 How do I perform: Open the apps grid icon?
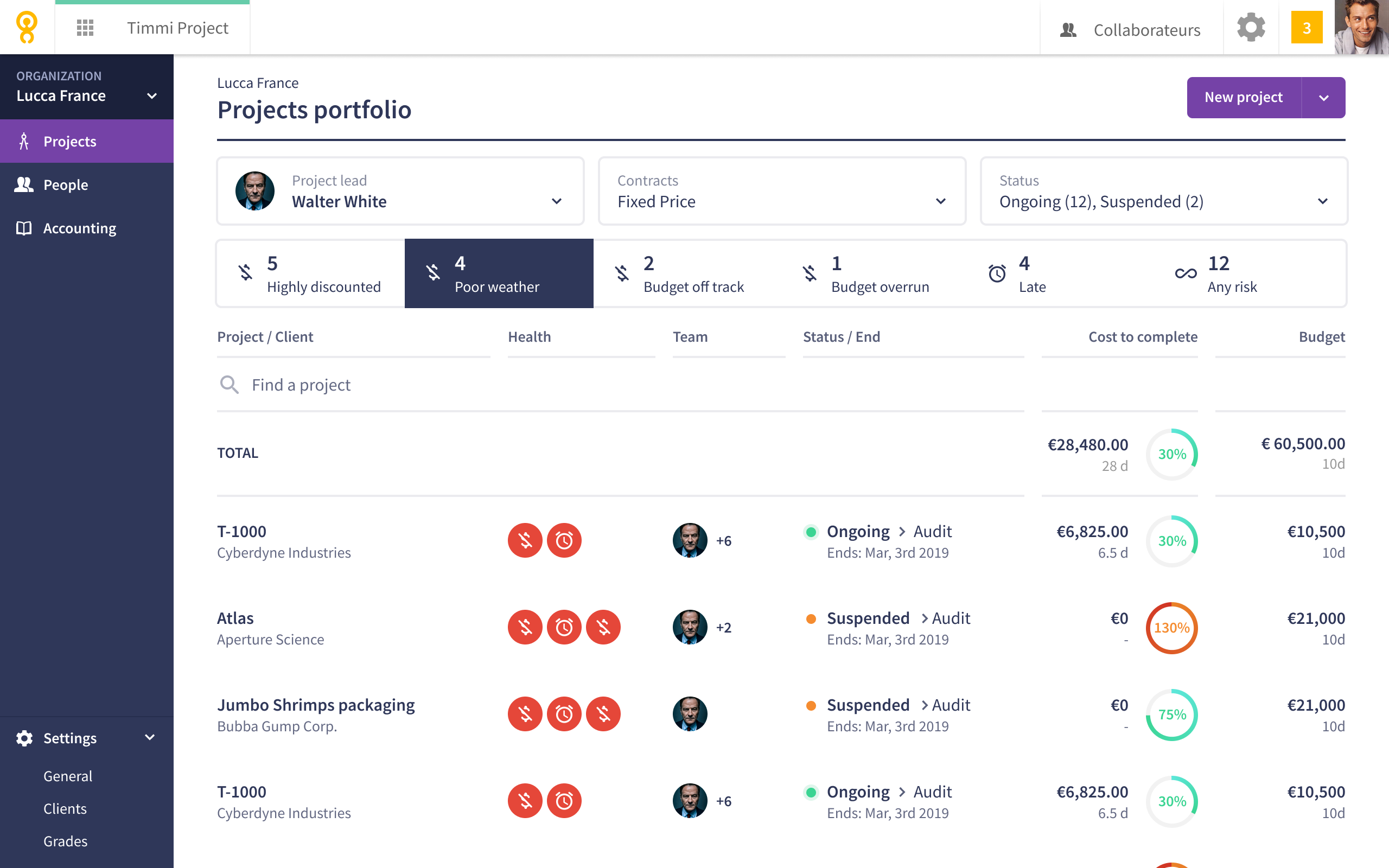click(85, 28)
